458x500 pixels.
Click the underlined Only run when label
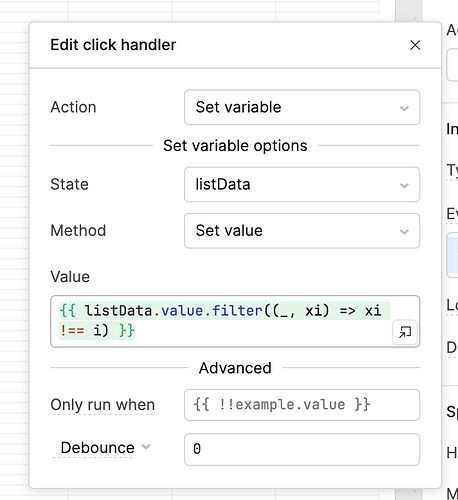point(103,405)
